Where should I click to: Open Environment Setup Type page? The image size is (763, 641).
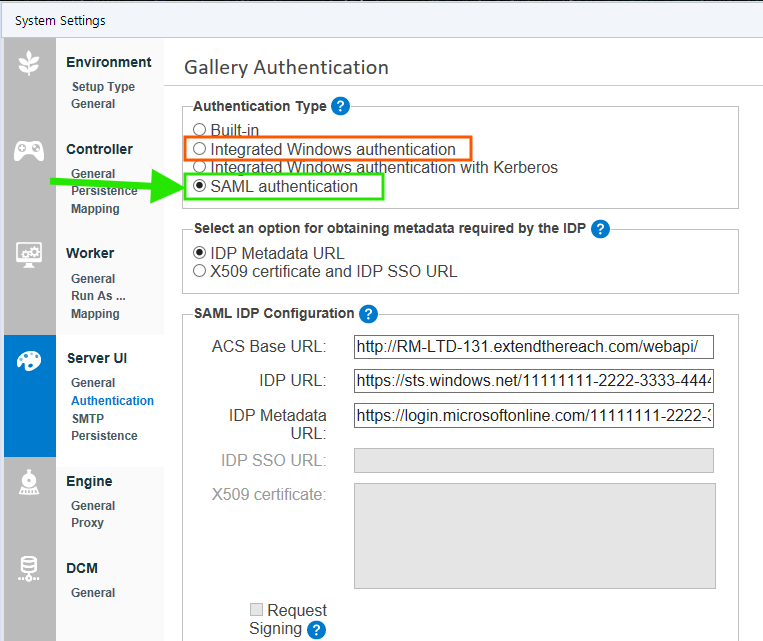[x=103, y=87]
